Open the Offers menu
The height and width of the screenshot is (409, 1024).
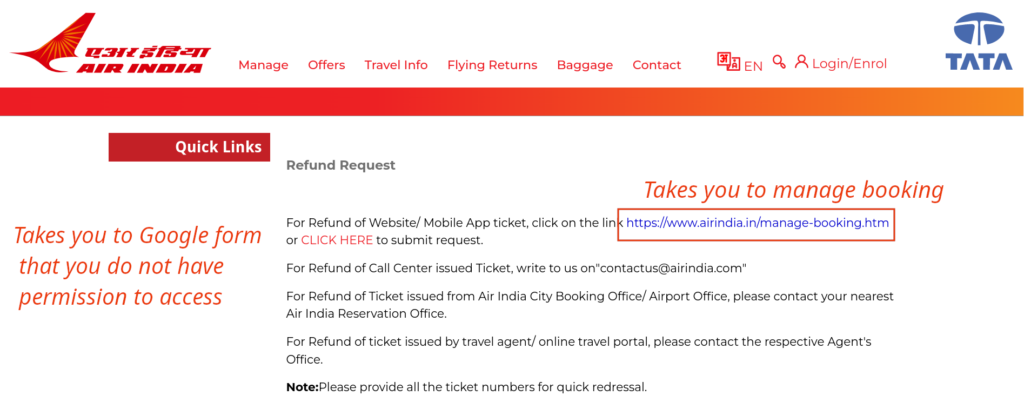[x=327, y=65]
